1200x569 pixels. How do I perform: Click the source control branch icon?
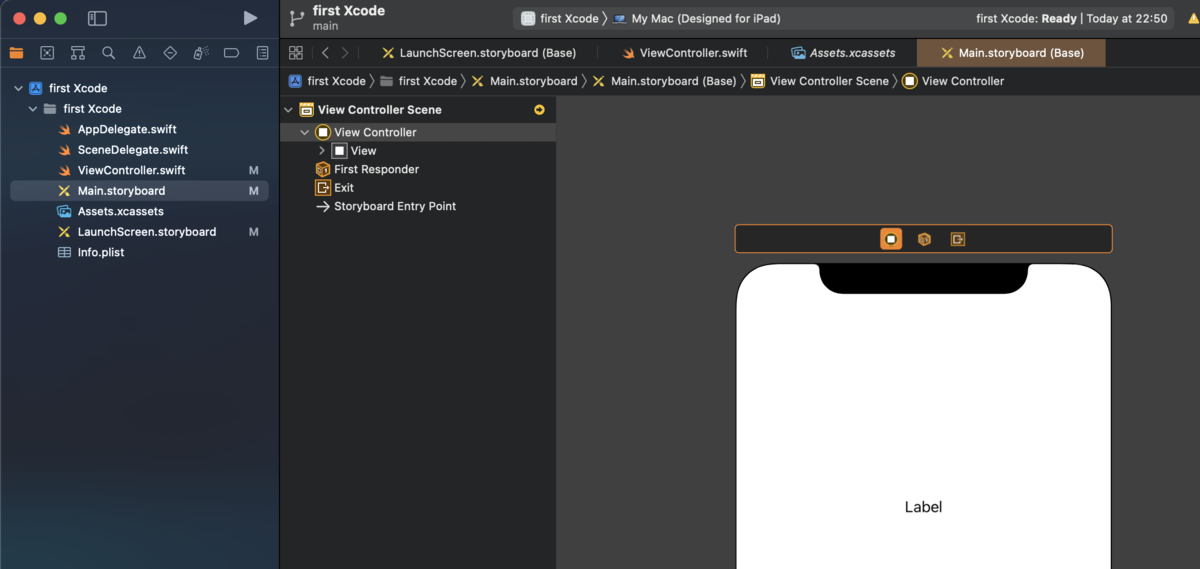click(296, 18)
